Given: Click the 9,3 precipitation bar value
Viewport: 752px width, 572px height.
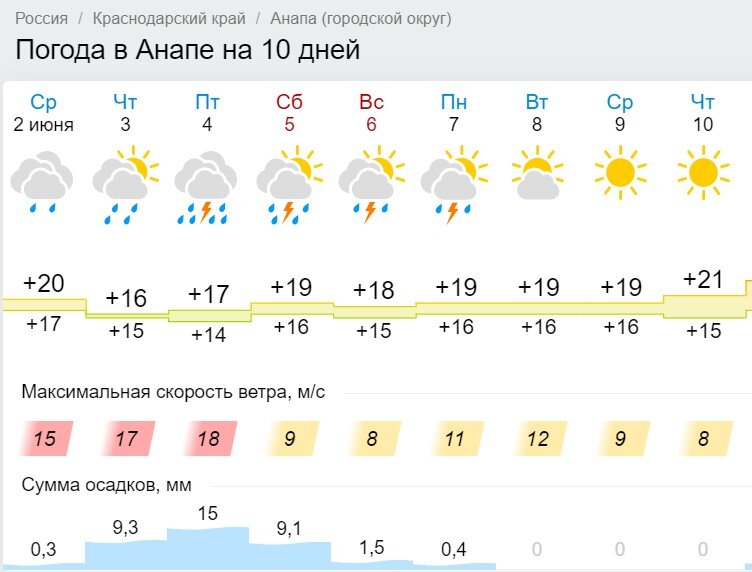Looking at the screenshot, I should [125, 527].
